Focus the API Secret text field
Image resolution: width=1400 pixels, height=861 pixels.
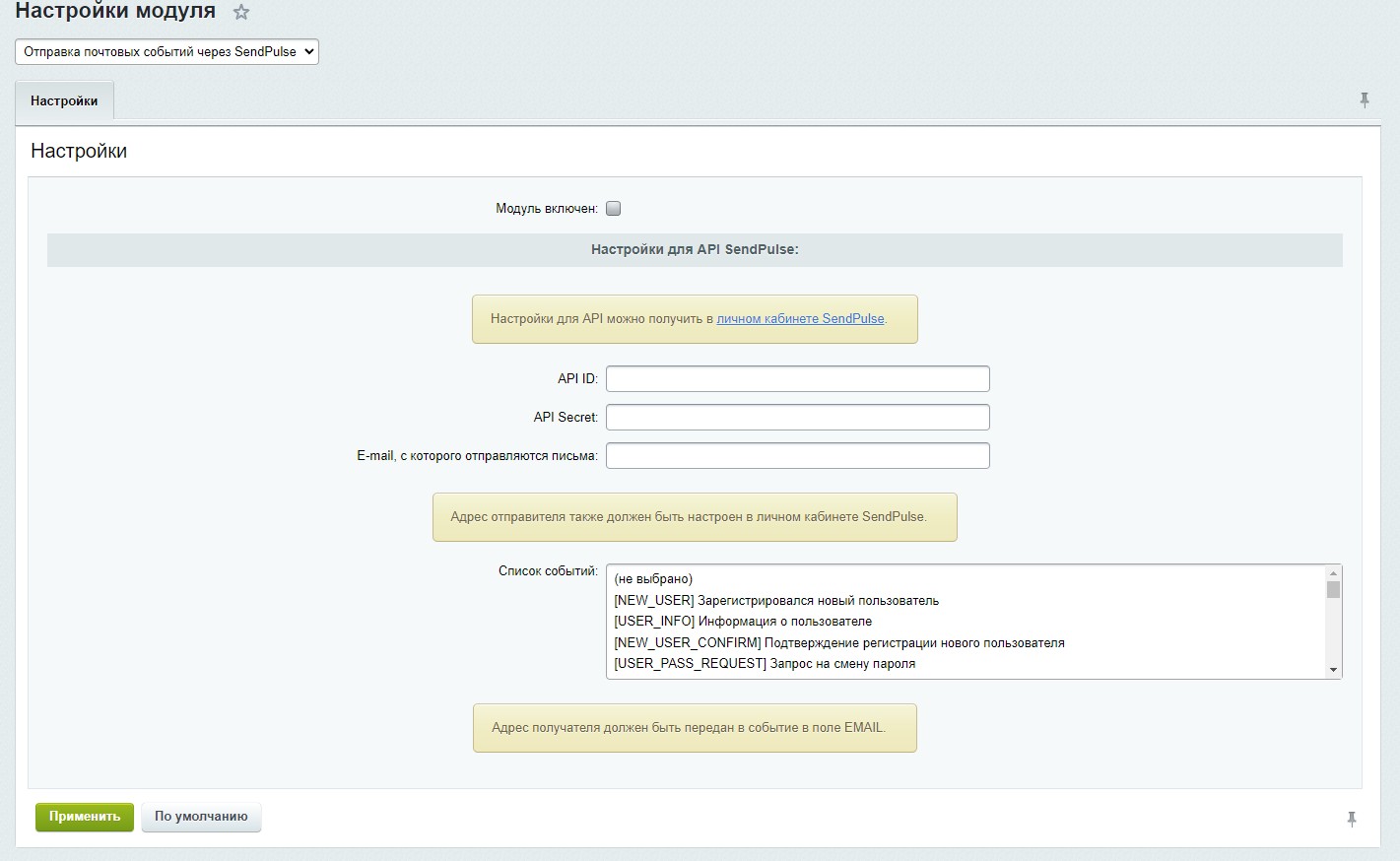tap(797, 418)
